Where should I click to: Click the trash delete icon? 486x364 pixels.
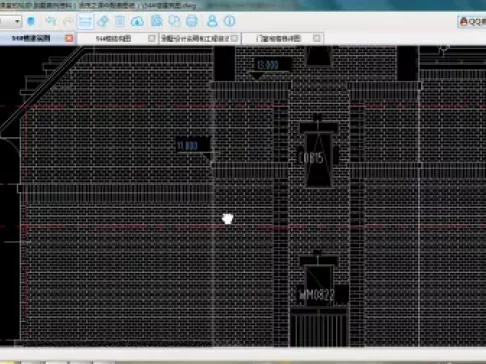pos(120,21)
